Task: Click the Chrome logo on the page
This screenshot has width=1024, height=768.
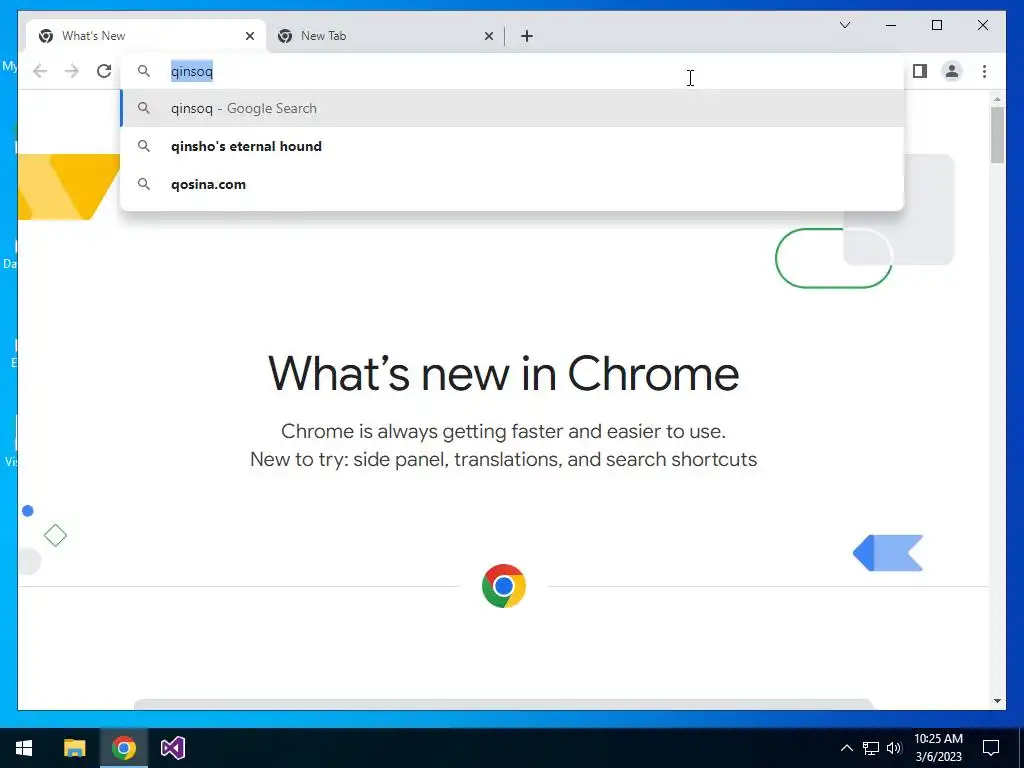Action: coord(504,586)
